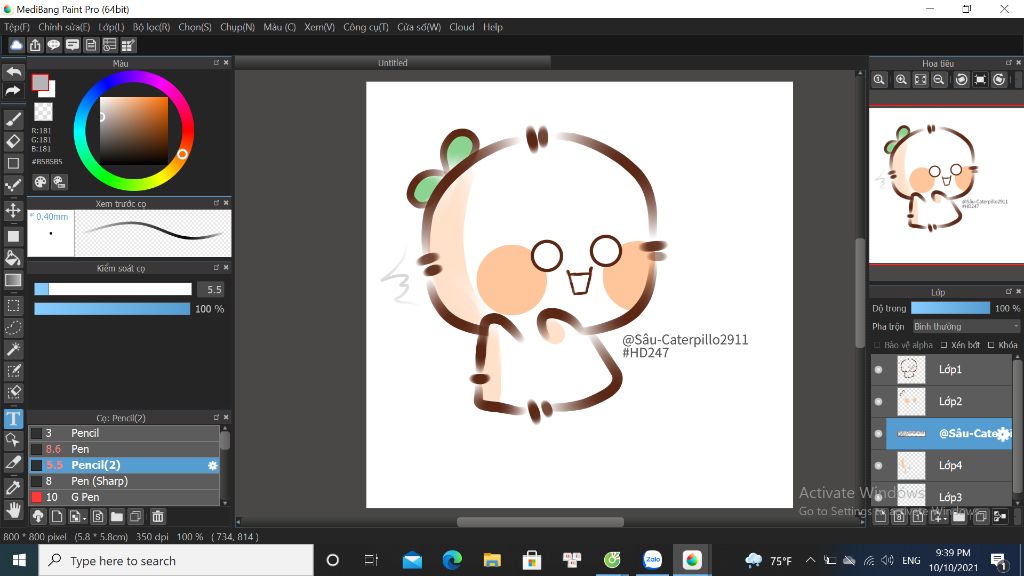1024x576 pixels.
Task: Enable the Khóa lock checkbox
Action: coord(990,345)
